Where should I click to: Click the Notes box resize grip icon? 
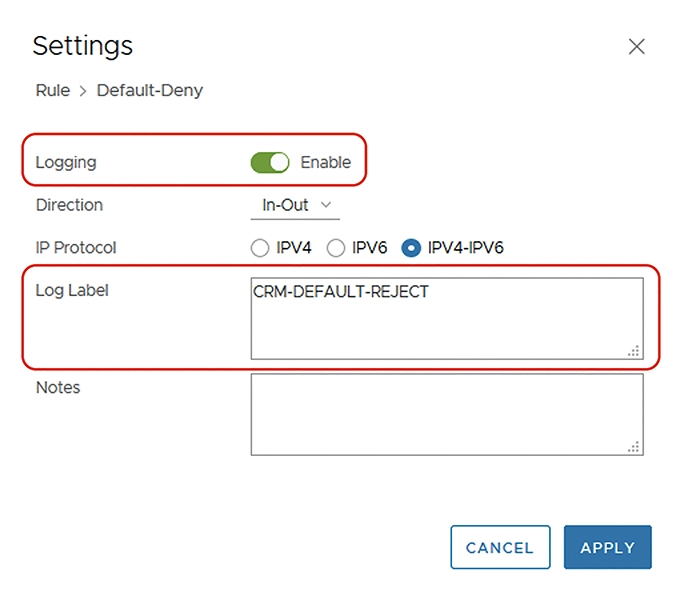634,447
